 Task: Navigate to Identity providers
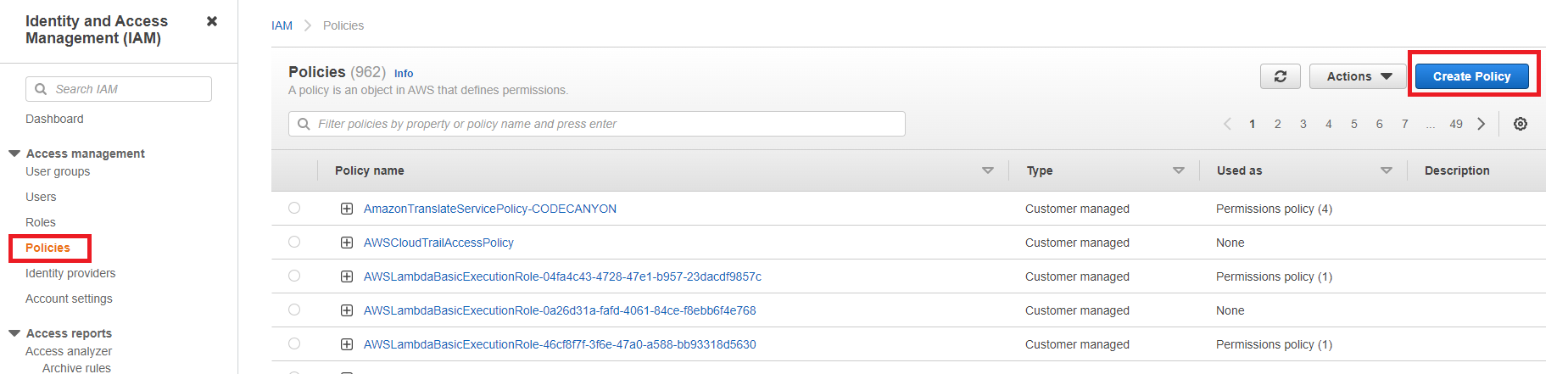click(70, 273)
